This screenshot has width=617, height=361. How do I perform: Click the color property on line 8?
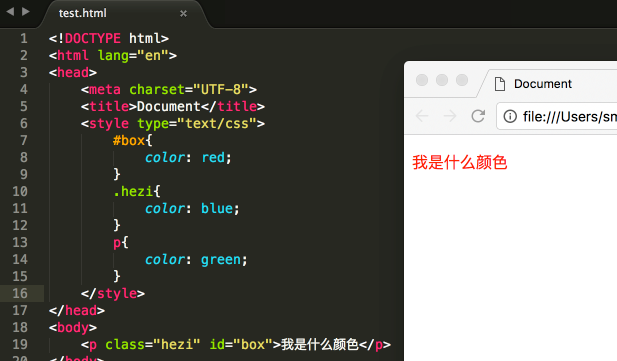point(165,157)
